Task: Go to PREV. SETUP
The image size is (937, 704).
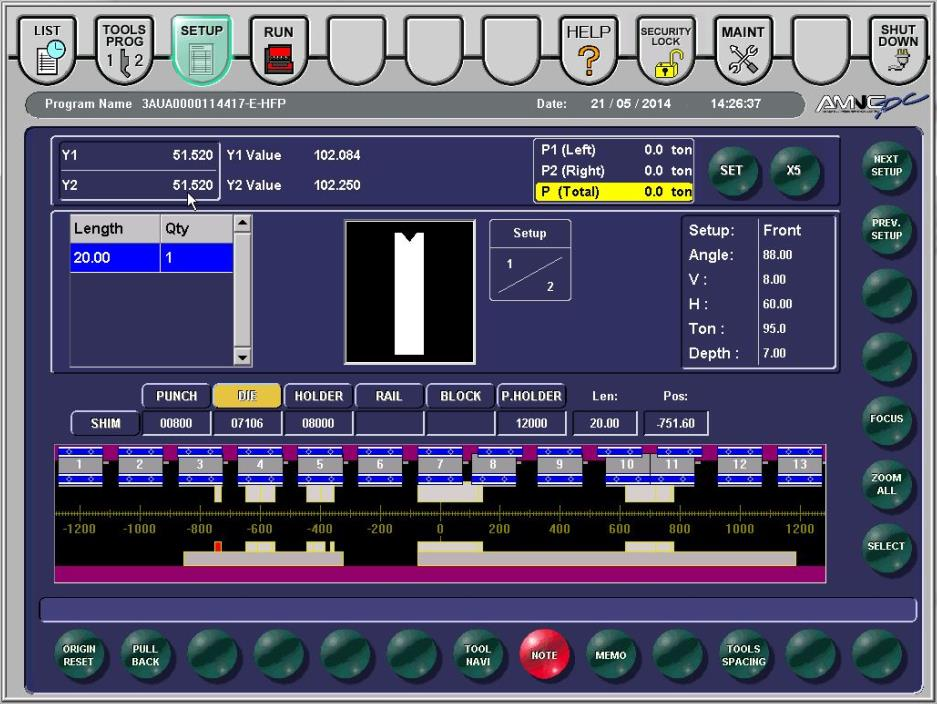Action: (886, 229)
